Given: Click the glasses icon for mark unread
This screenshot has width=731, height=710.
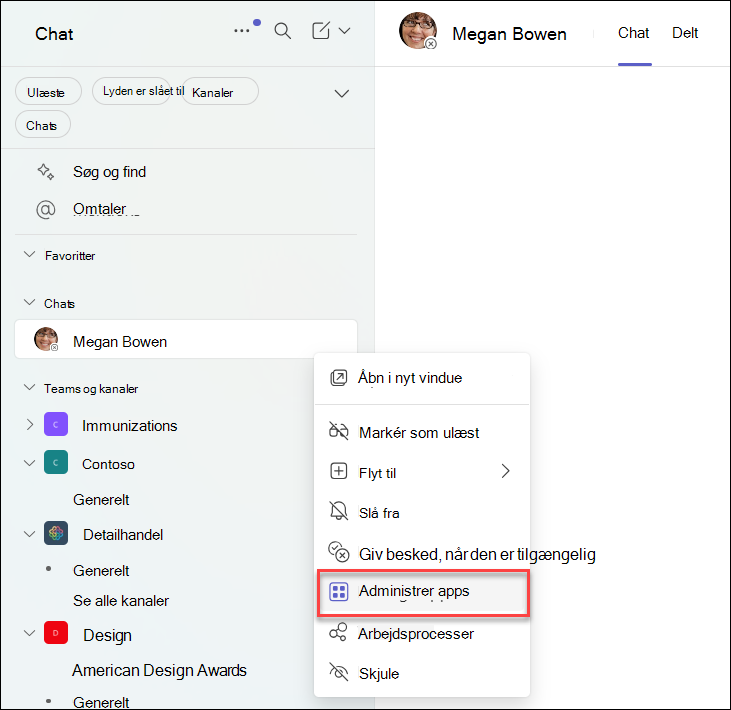Looking at the screenshot, I should pyautogui.click(x=339, y=431).
